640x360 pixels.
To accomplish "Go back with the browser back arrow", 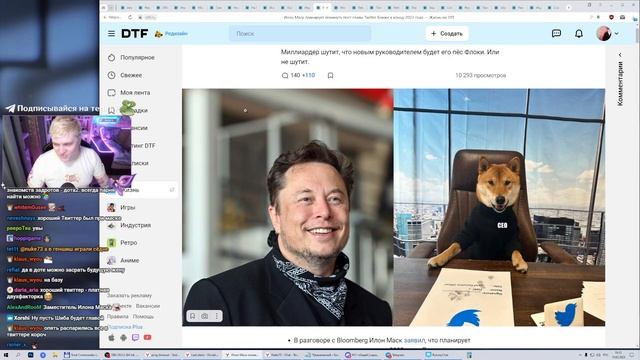I will pyautogui.click(x=105, y=17).
